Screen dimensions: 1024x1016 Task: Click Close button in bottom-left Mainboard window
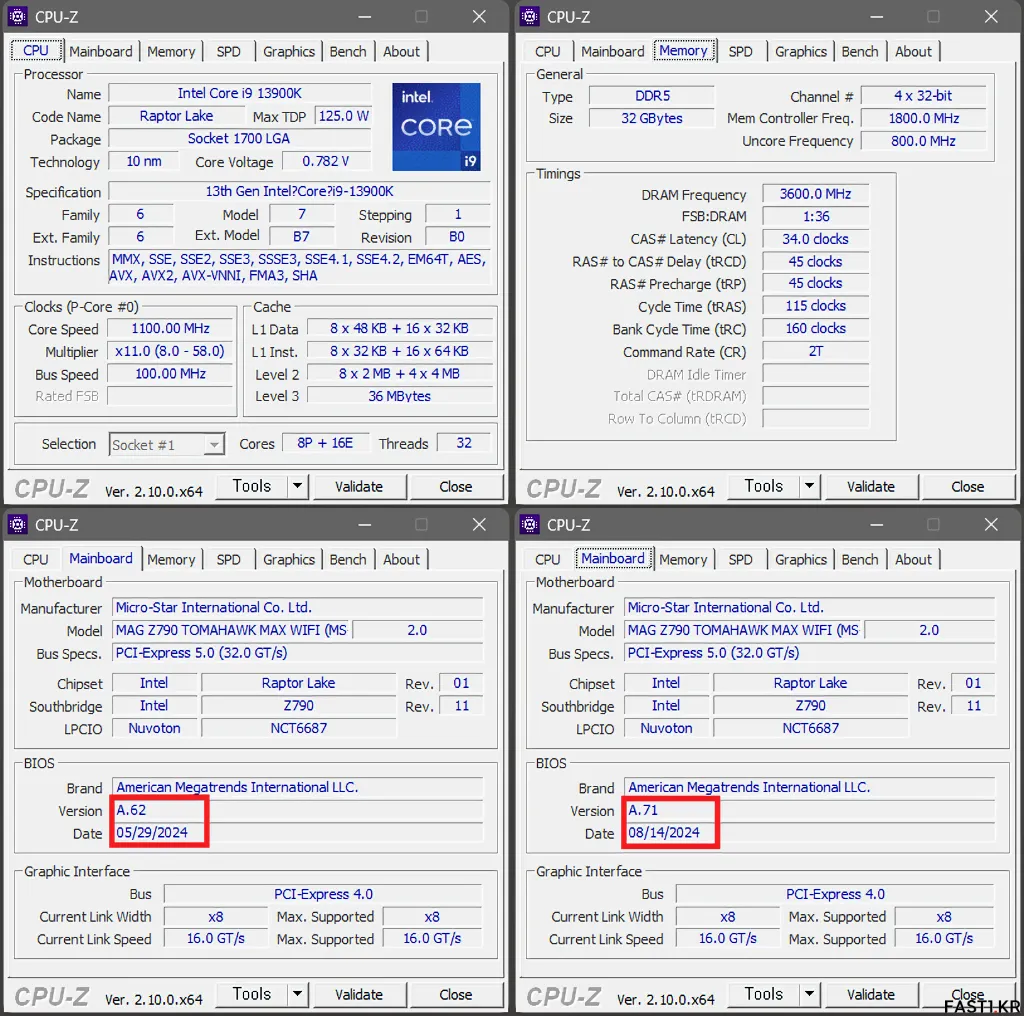456,995
